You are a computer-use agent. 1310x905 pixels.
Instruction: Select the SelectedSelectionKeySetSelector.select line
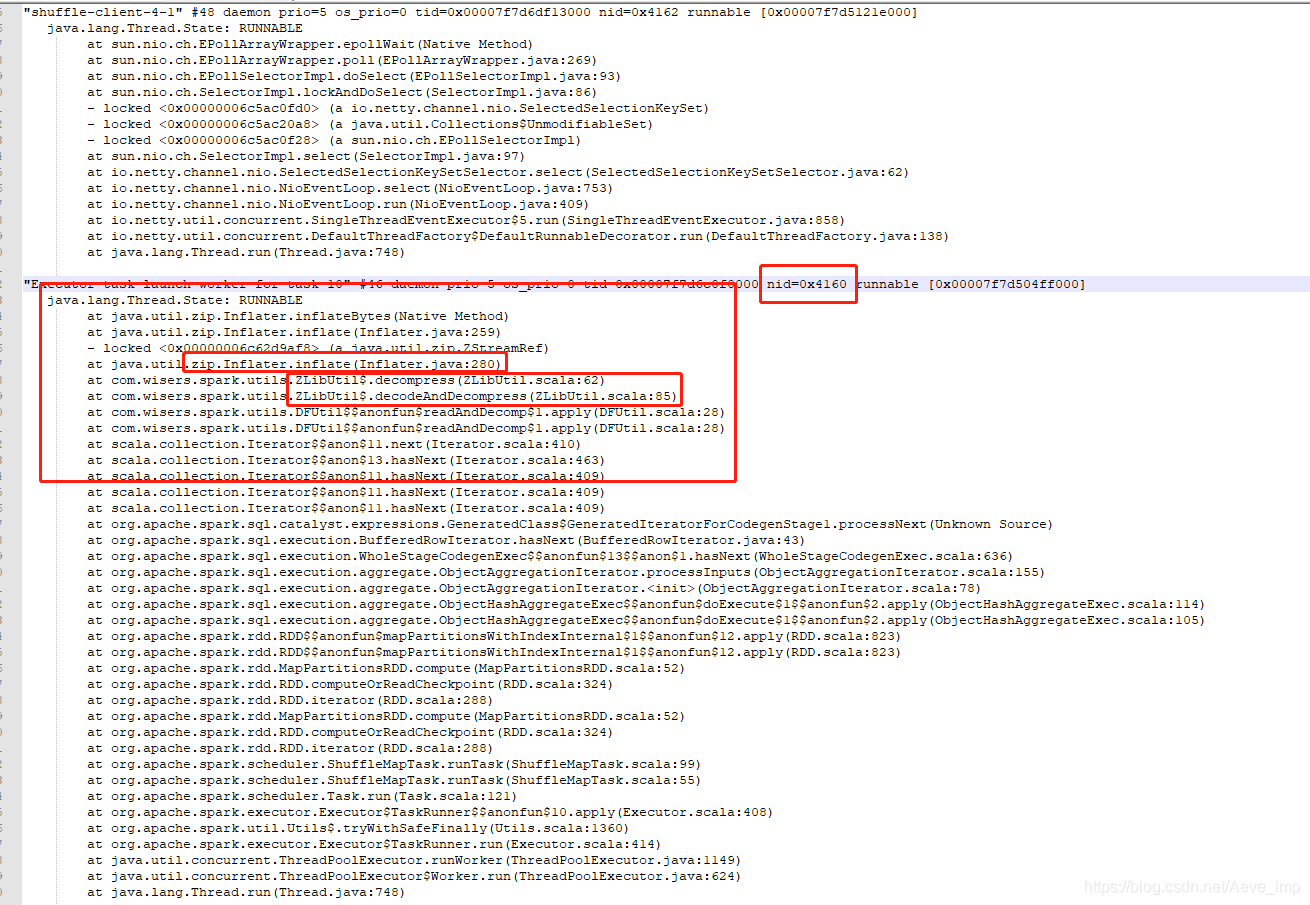(x=498, y=172)
